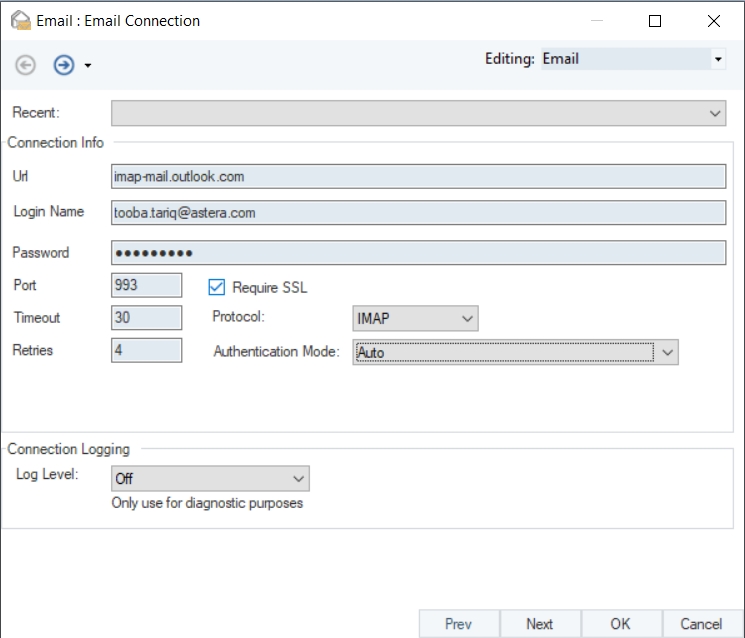Click the back navigation arrow icon

click(x=26, y=65)
